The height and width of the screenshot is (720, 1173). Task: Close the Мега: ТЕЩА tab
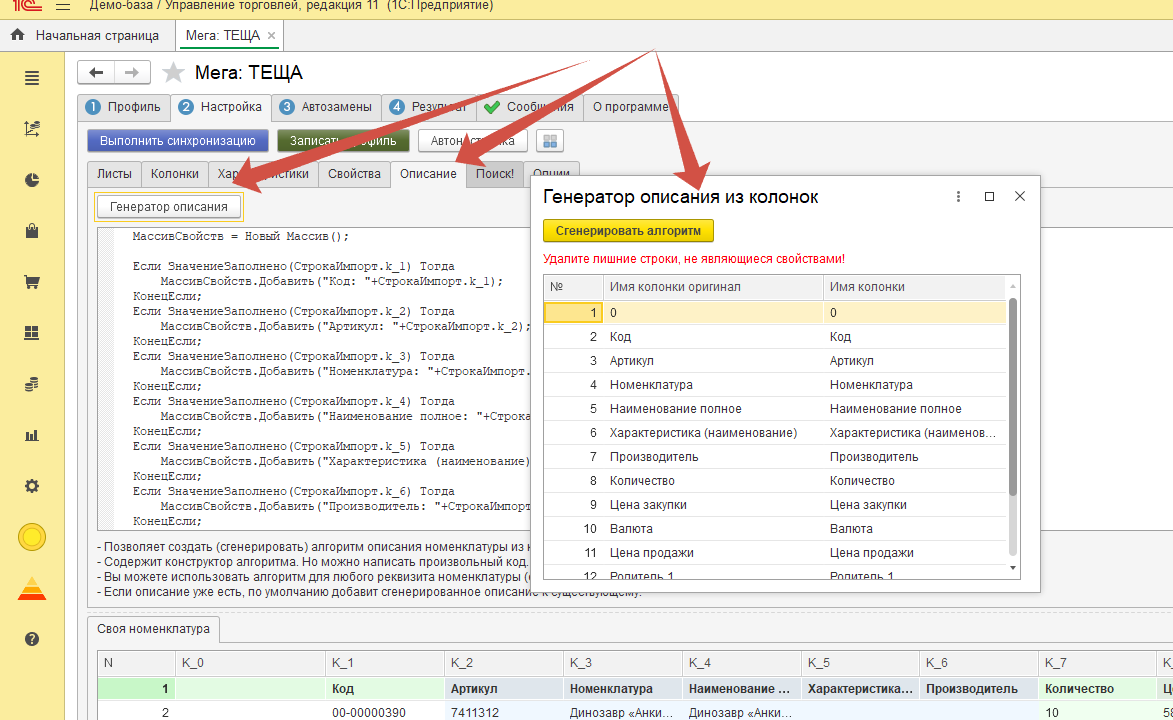272,35
